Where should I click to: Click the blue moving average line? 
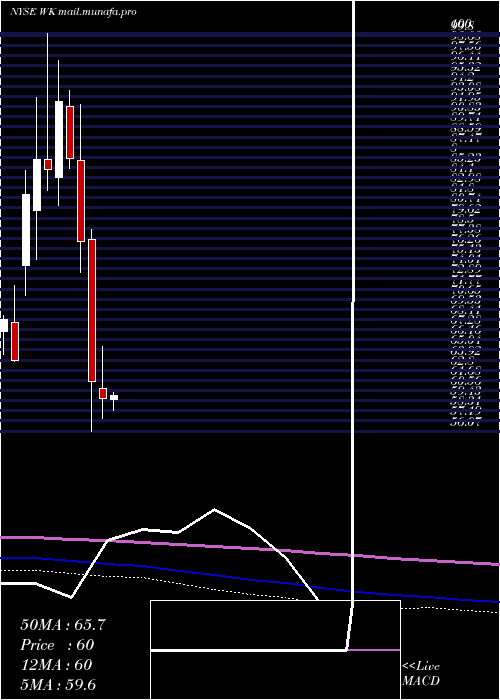[250, 579]
